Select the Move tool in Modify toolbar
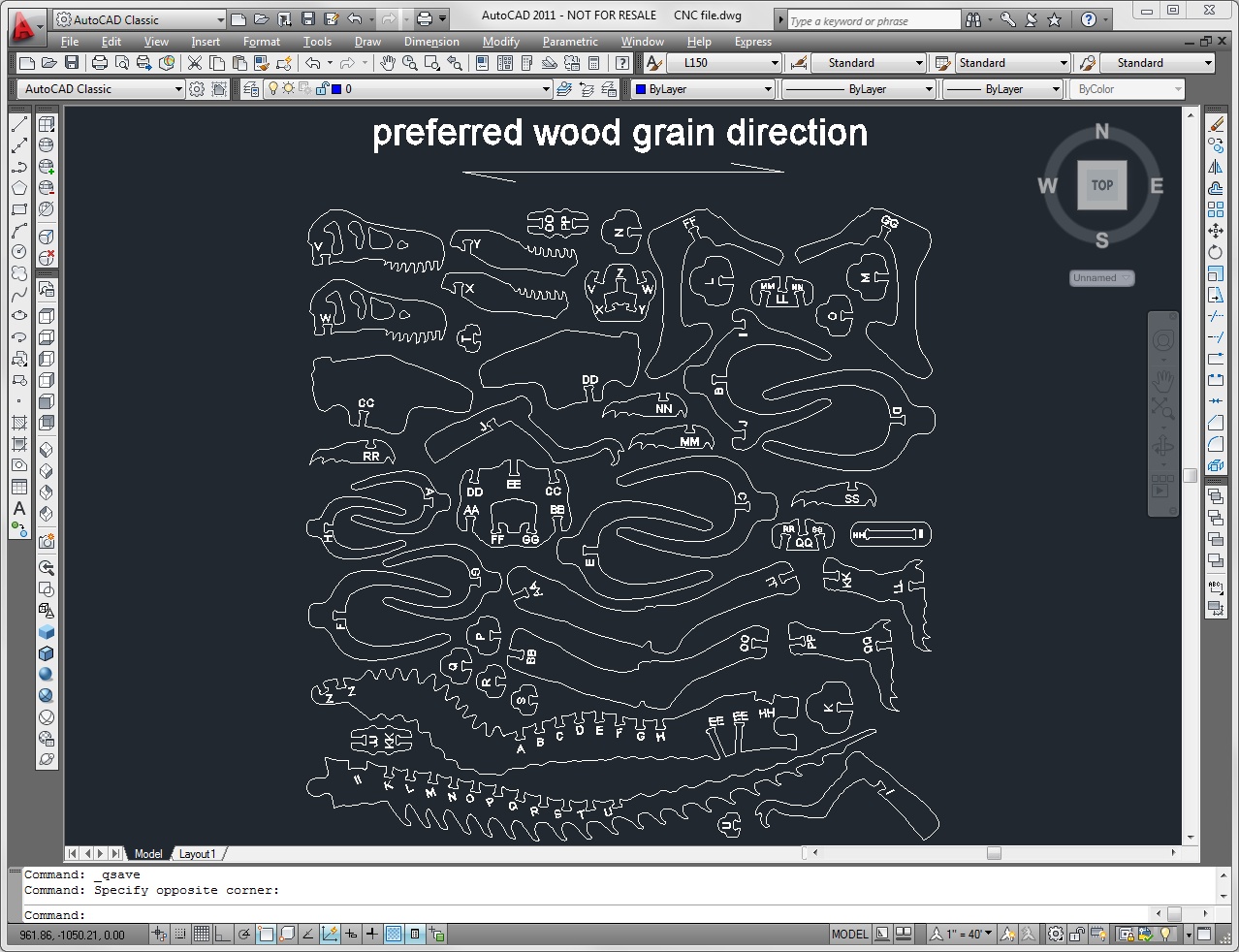The height and width of the screenshot is (952, 1239). pyautogui.click(x=1216, y=231)
